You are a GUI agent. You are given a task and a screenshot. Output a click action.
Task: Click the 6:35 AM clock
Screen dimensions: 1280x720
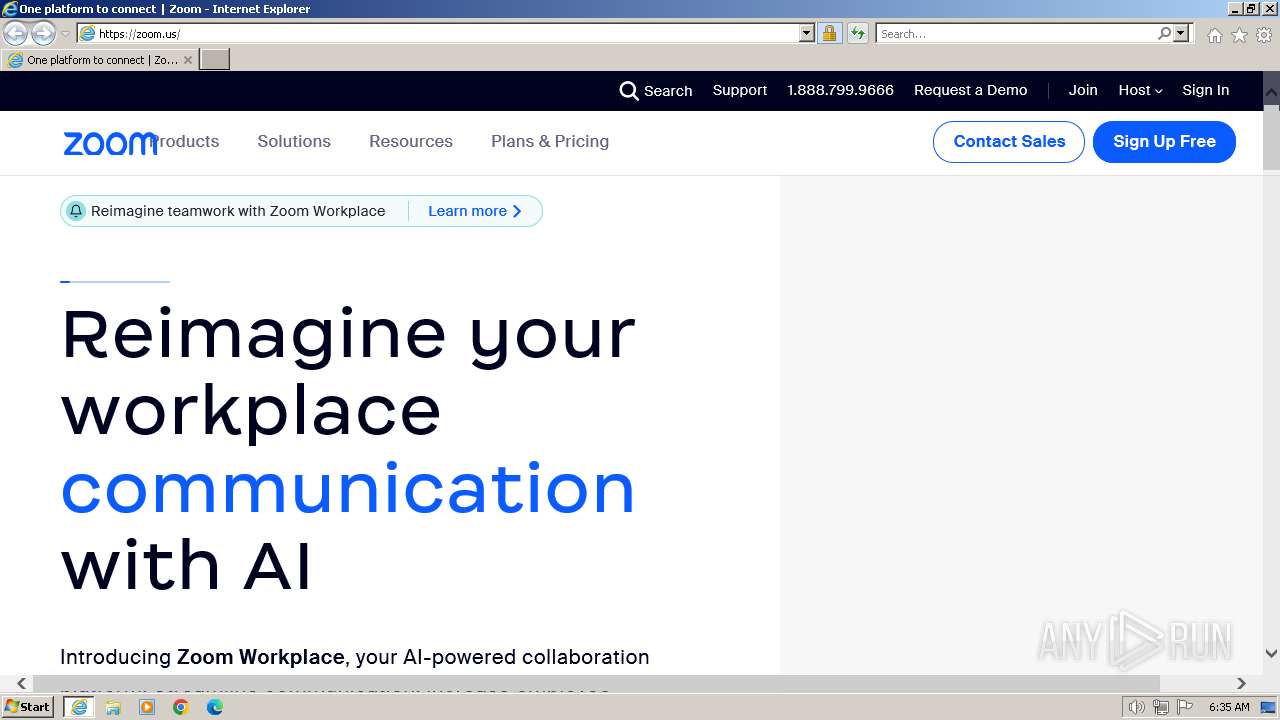pyautogui.click(x=1229, y=707)
